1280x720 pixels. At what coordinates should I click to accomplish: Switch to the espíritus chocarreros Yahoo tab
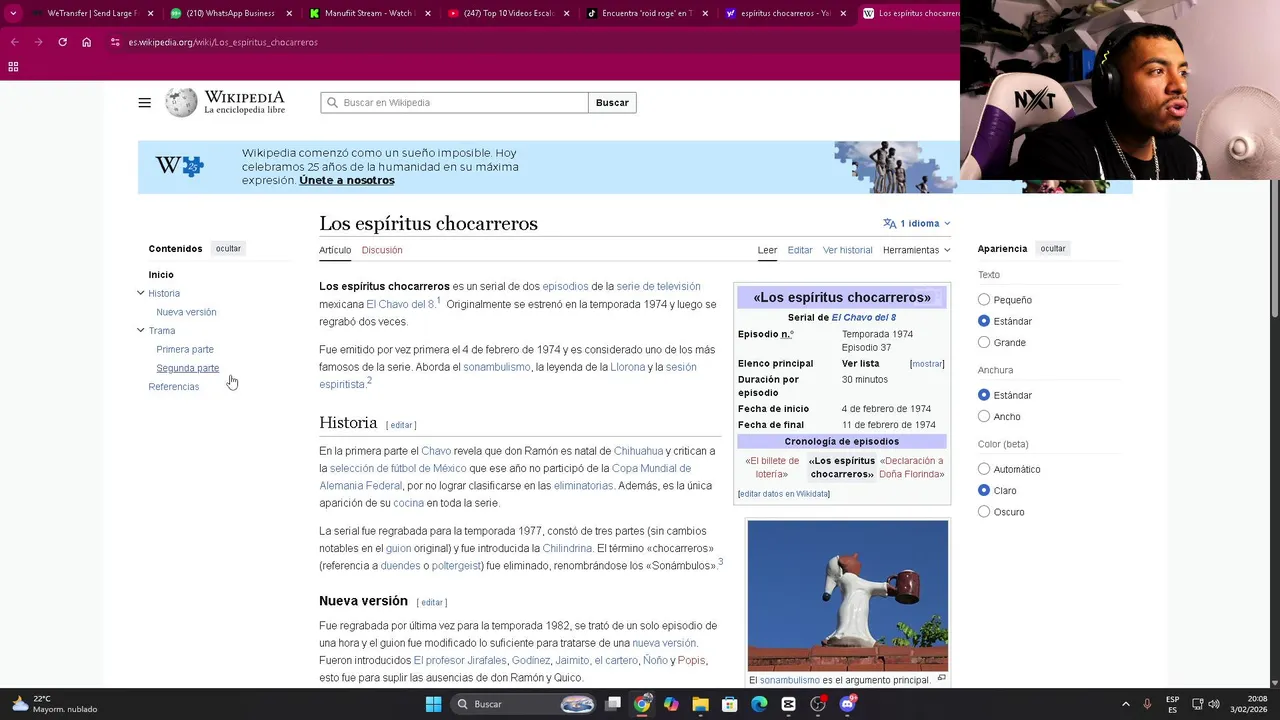click(x=787, y=13)
